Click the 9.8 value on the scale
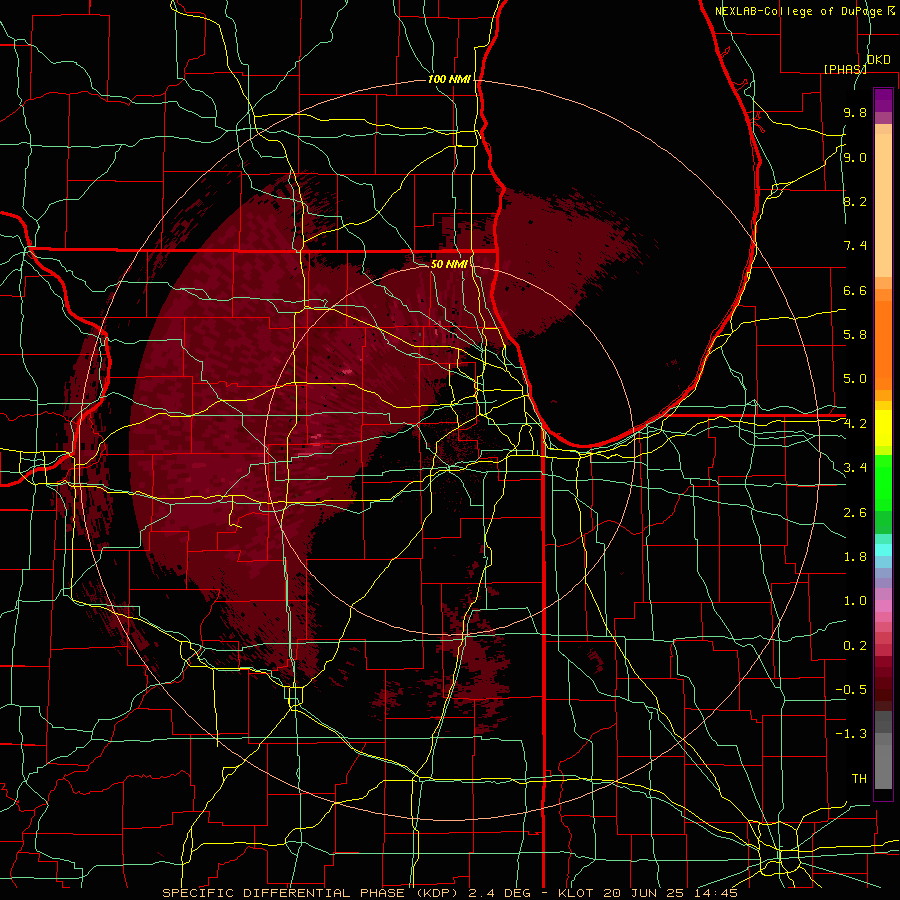Image resolution: width=900 pixels, height=900 pixels. [x=855, y=113]
